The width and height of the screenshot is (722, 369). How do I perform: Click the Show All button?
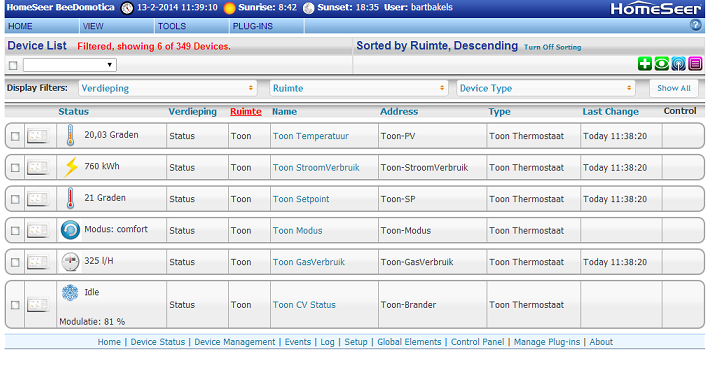point(674,88)
